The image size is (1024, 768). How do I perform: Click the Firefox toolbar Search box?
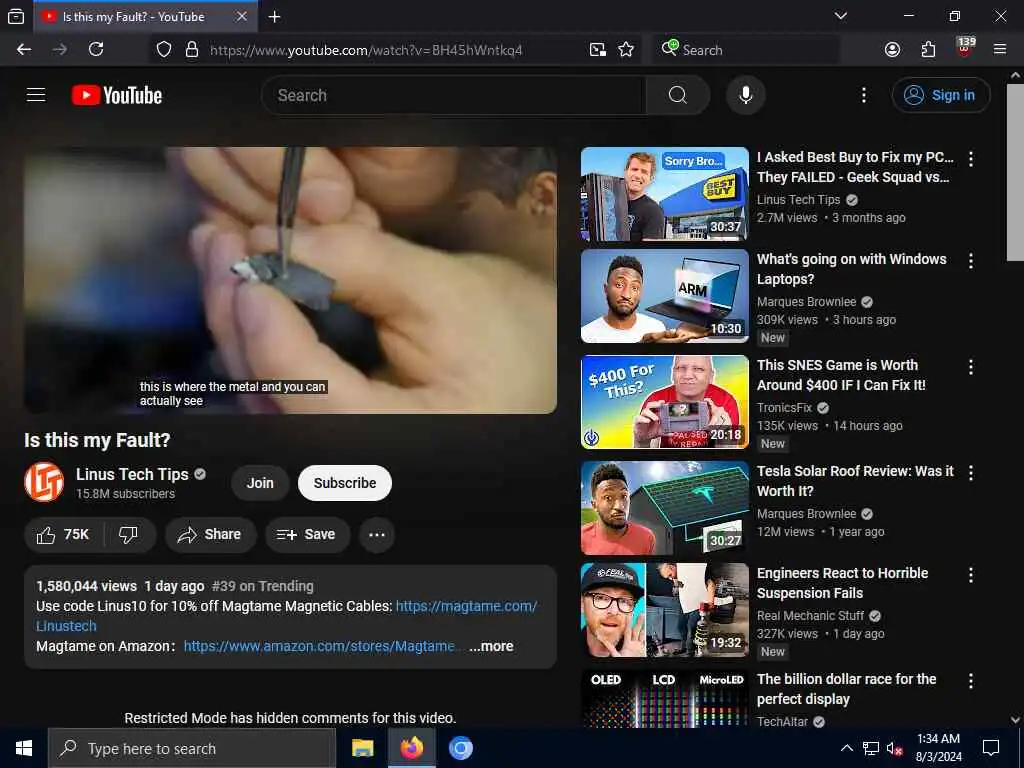click(x=746, y=50)
